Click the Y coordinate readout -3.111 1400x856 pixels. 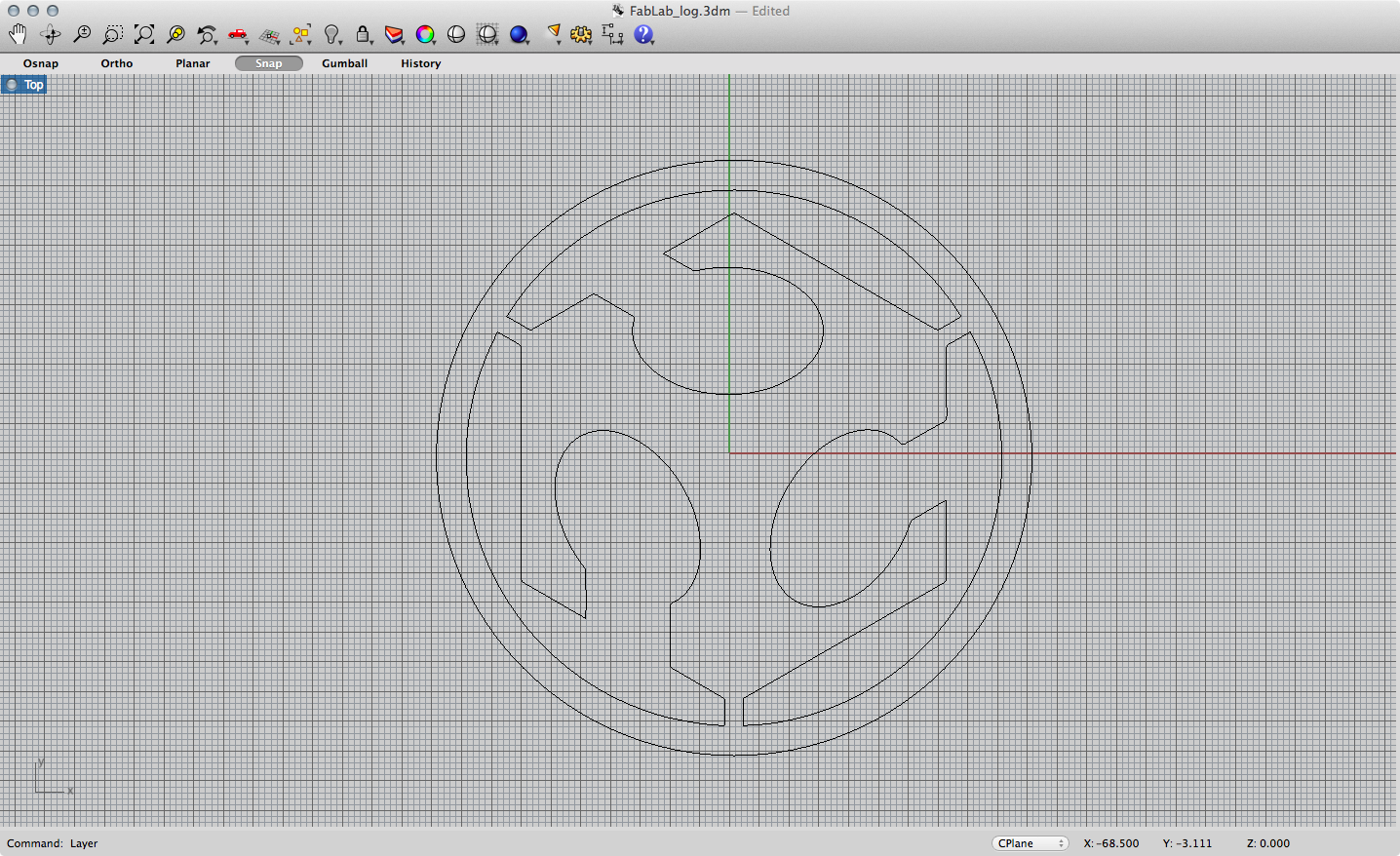1187,843
